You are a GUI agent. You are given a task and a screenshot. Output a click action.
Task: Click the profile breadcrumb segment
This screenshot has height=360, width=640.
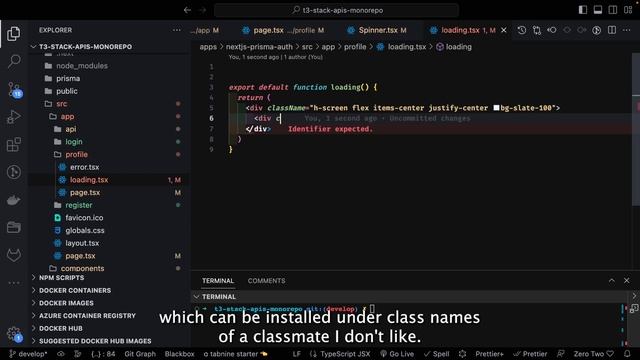coord(355,47)
